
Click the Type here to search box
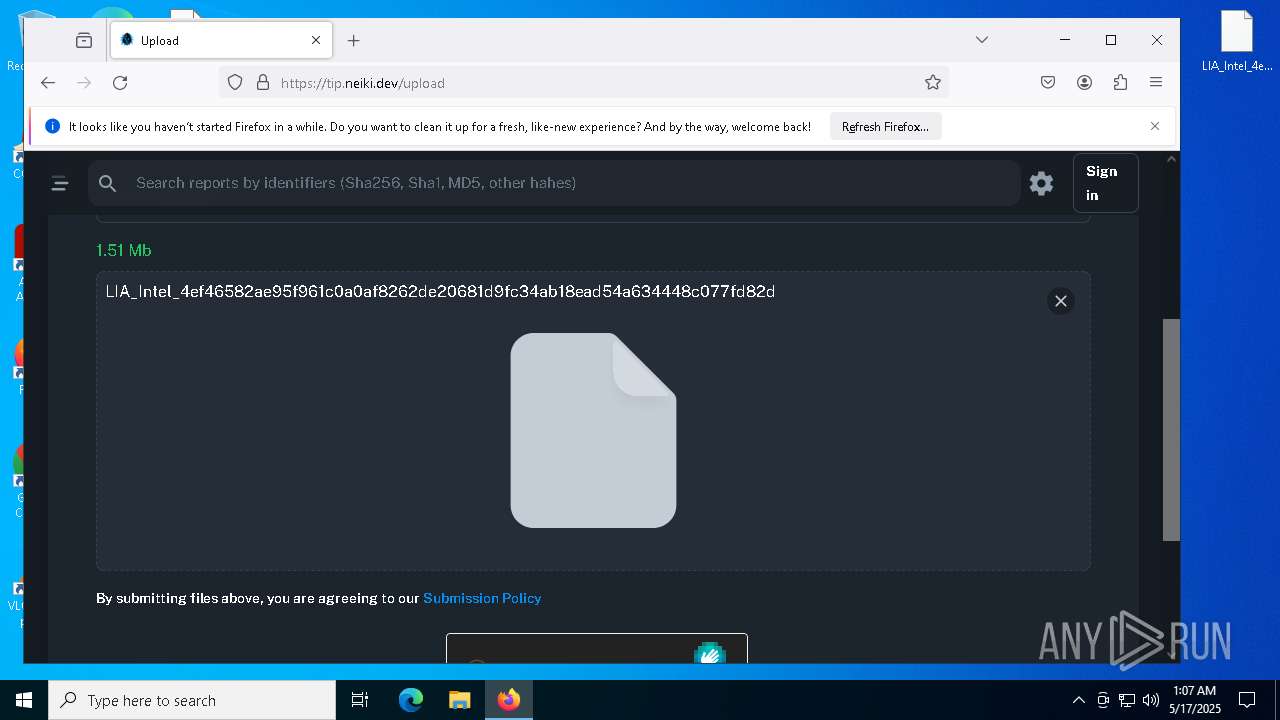tap(192, 700)
